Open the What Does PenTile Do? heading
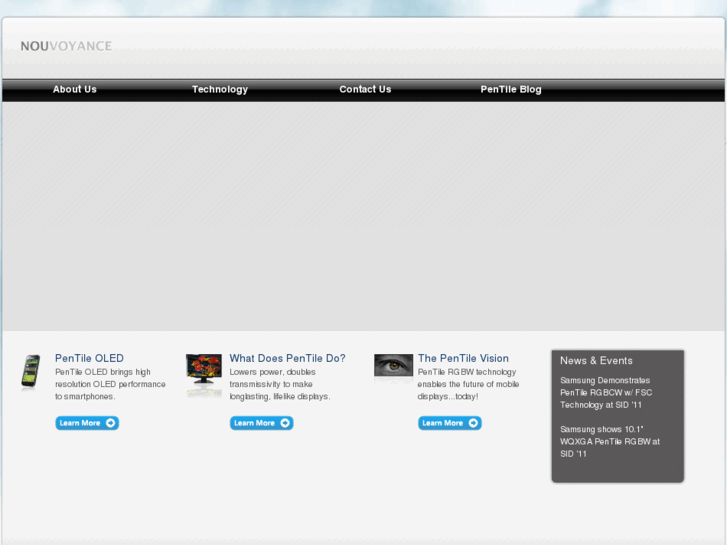727x545 pixels. [x=287, y=358]
